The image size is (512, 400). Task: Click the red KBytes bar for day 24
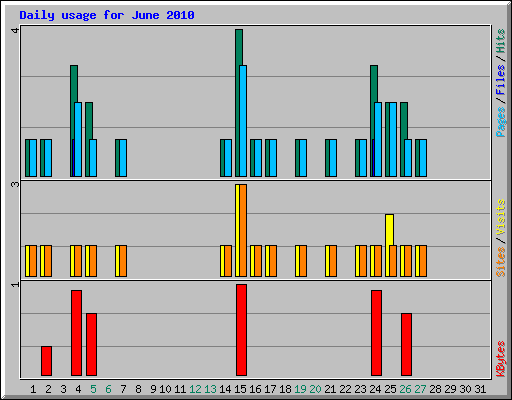point(376,333)
